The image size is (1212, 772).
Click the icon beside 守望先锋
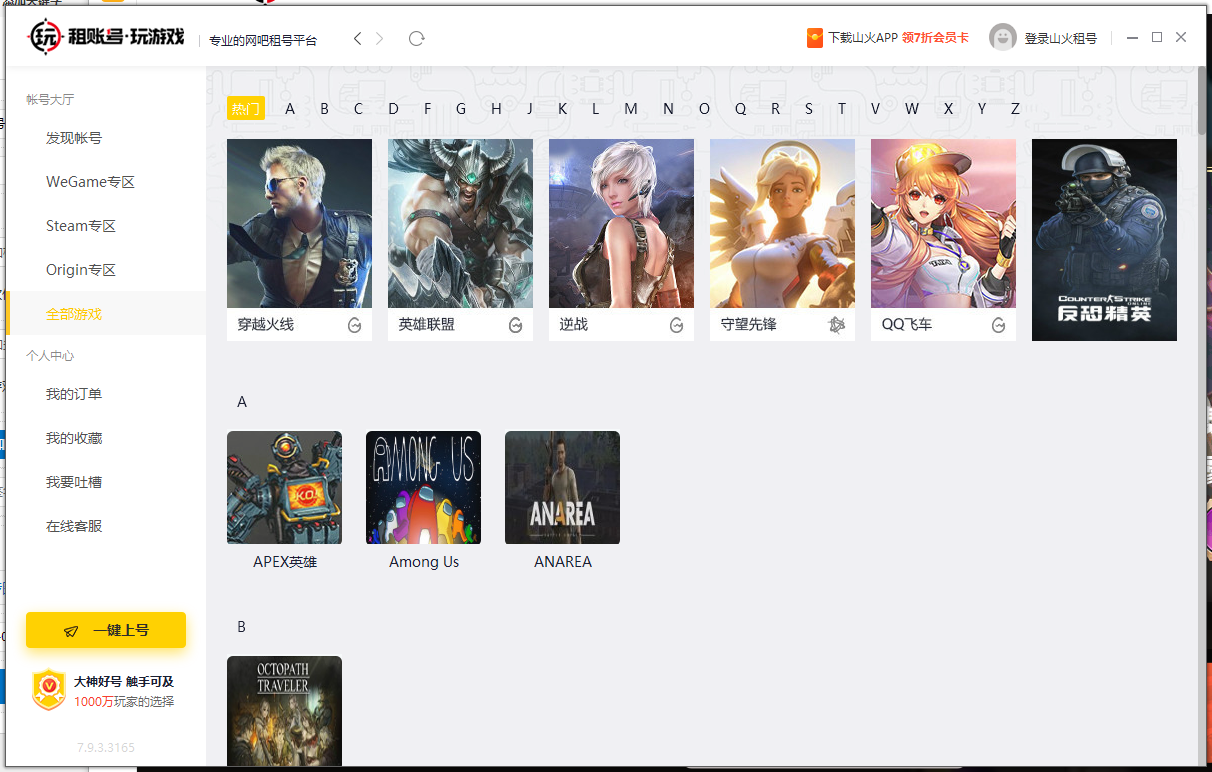837,325
